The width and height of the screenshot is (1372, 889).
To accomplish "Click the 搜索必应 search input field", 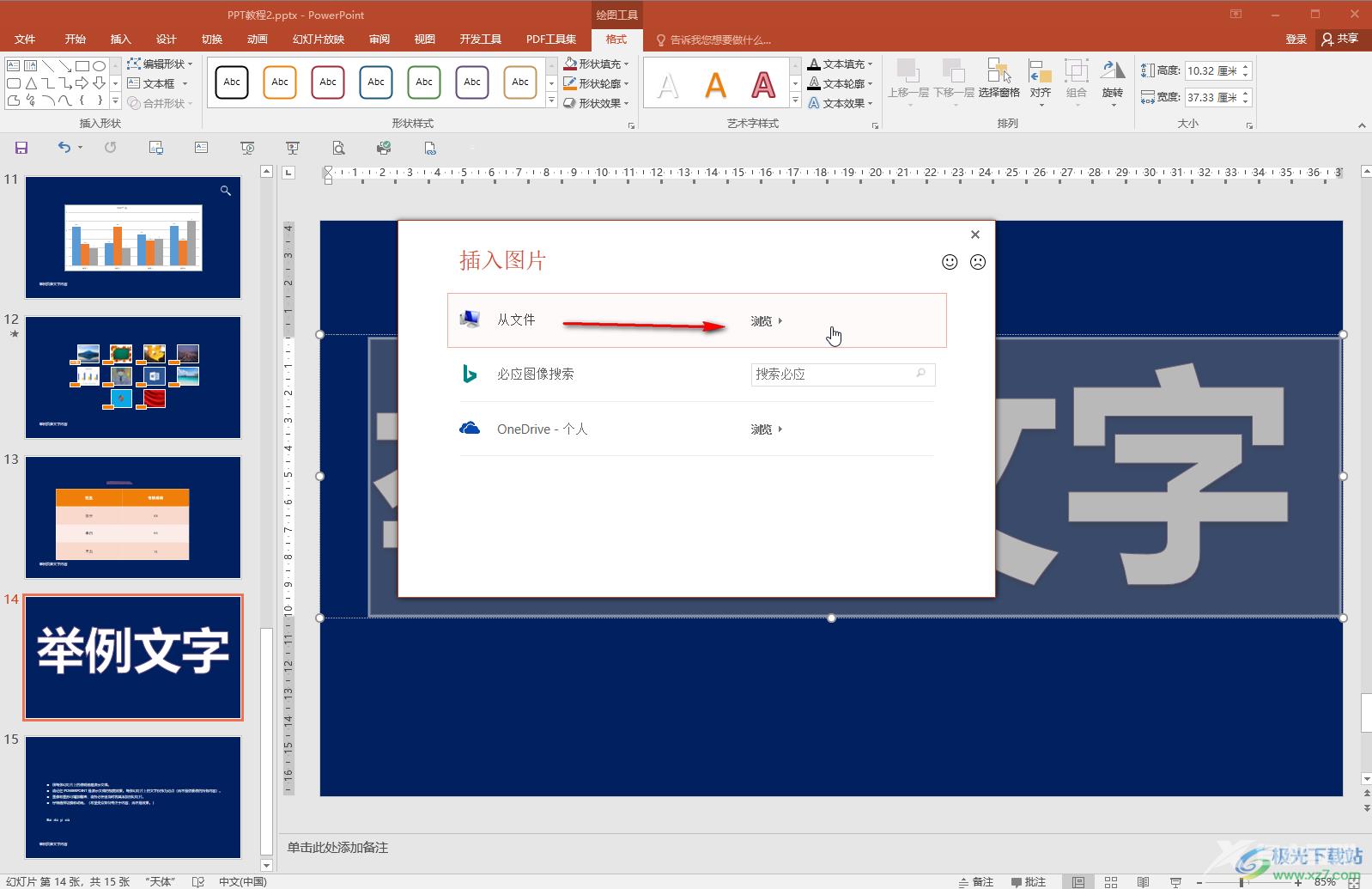I will click(x=843, y=374).
